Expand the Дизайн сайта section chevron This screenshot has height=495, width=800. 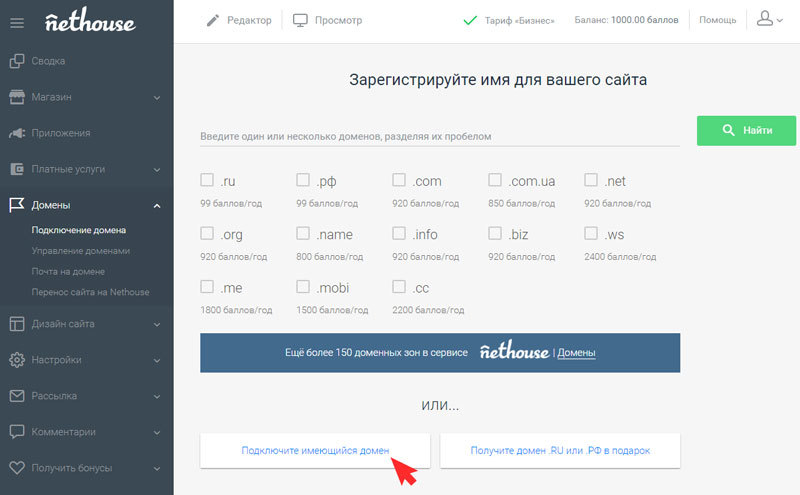click(157, 325)
